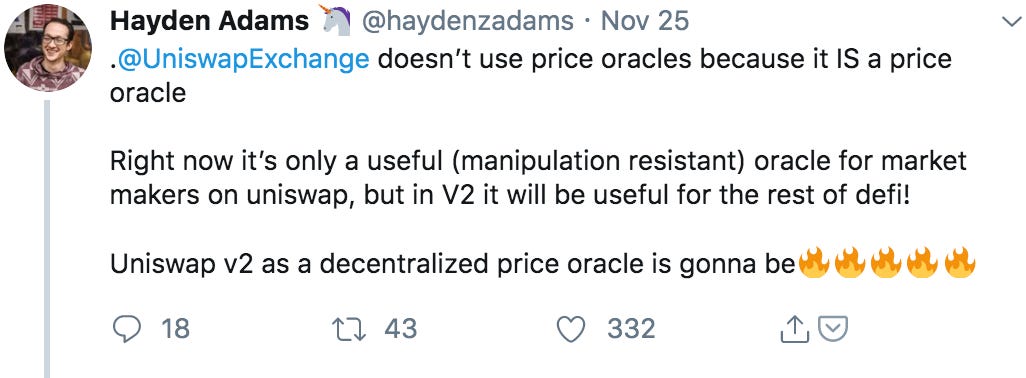Click the first fire emoji after "gonna be"
This screenshot has width=1026, height=378.
813,263
